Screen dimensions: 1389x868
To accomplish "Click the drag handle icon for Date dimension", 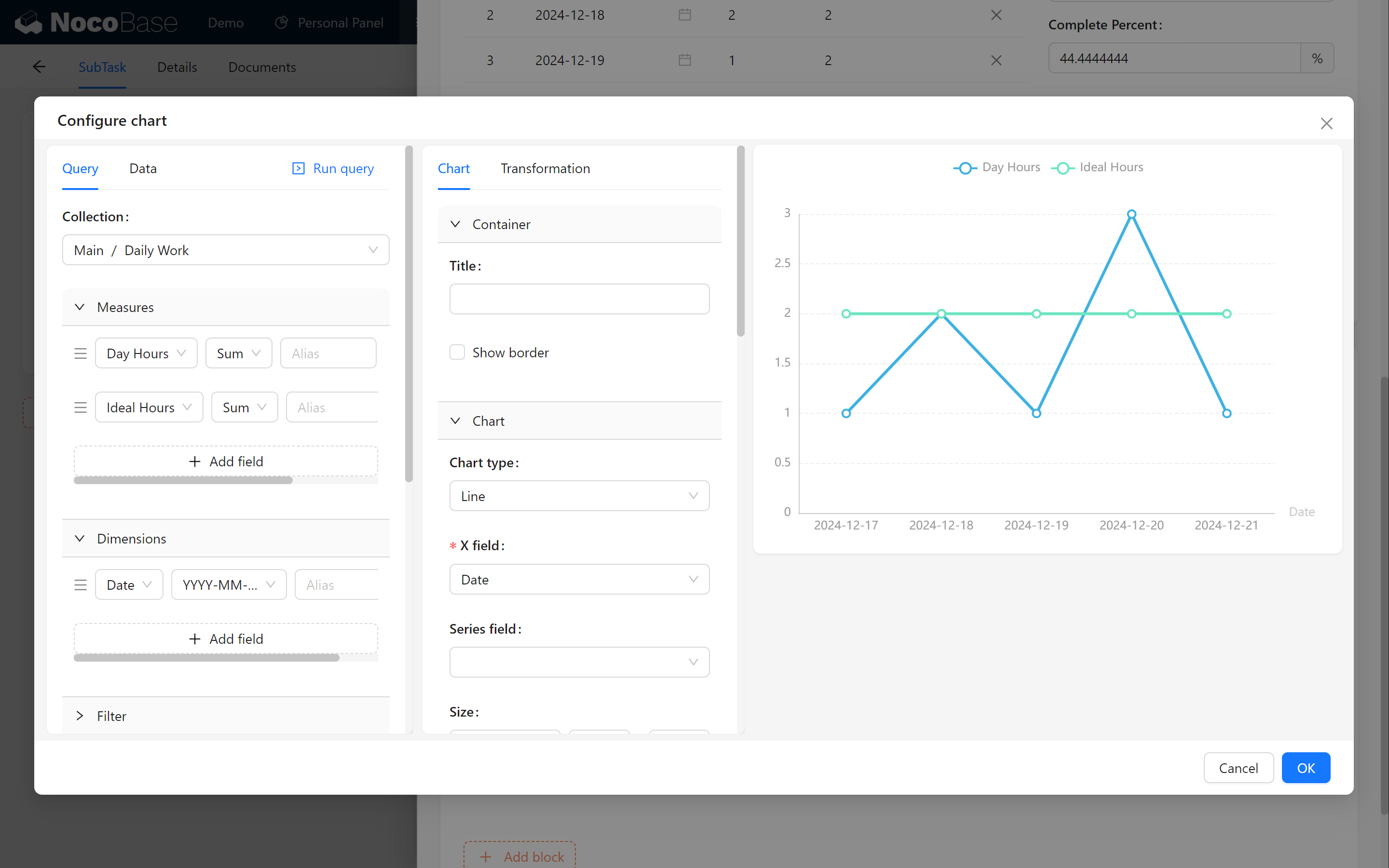I will point(81,584).
